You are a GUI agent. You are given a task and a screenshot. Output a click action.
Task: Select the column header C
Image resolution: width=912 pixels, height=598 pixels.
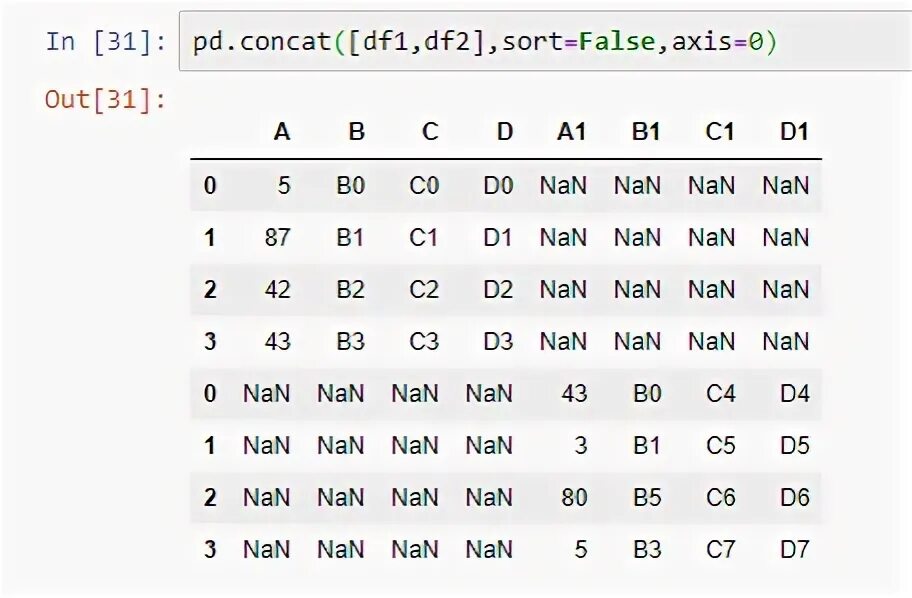pos(430,132)
